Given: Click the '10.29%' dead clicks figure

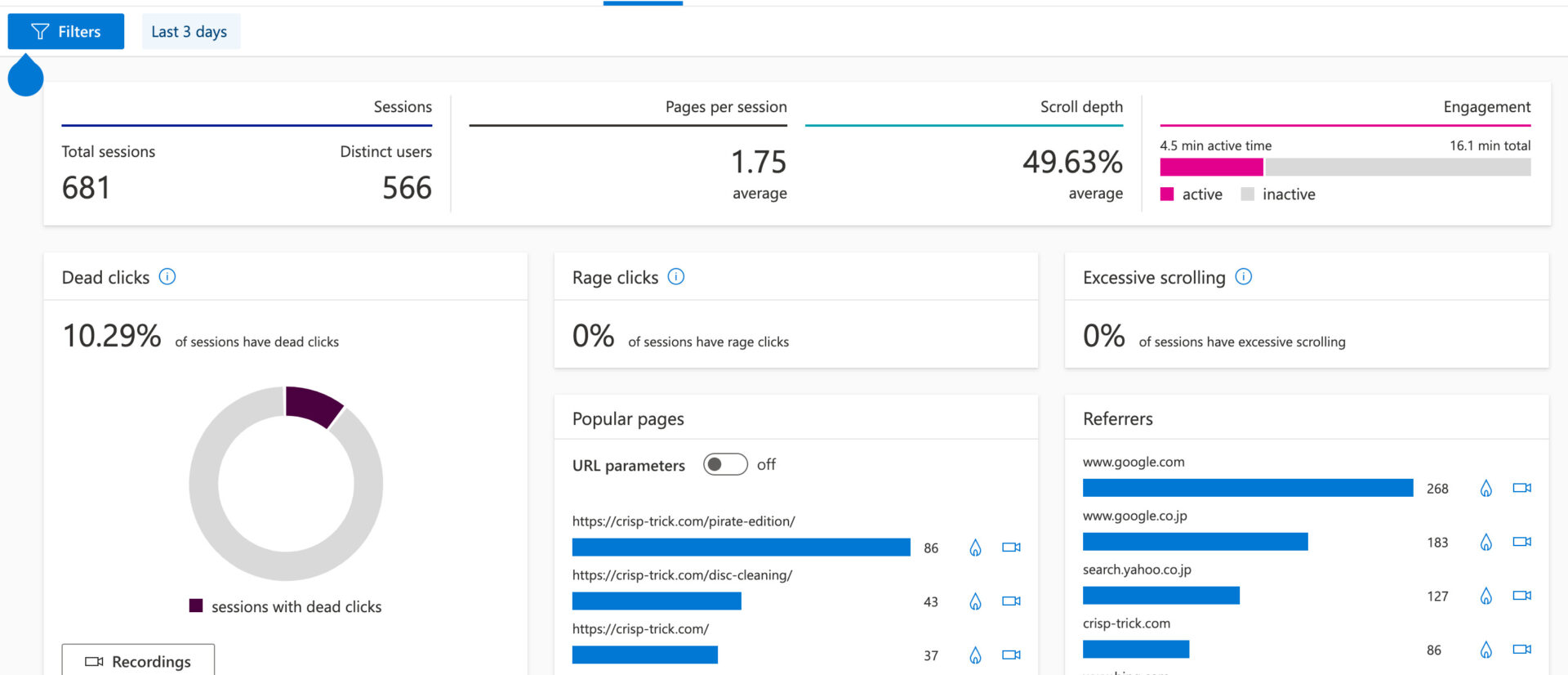Looking at the screenshot, I should (112, 336).
